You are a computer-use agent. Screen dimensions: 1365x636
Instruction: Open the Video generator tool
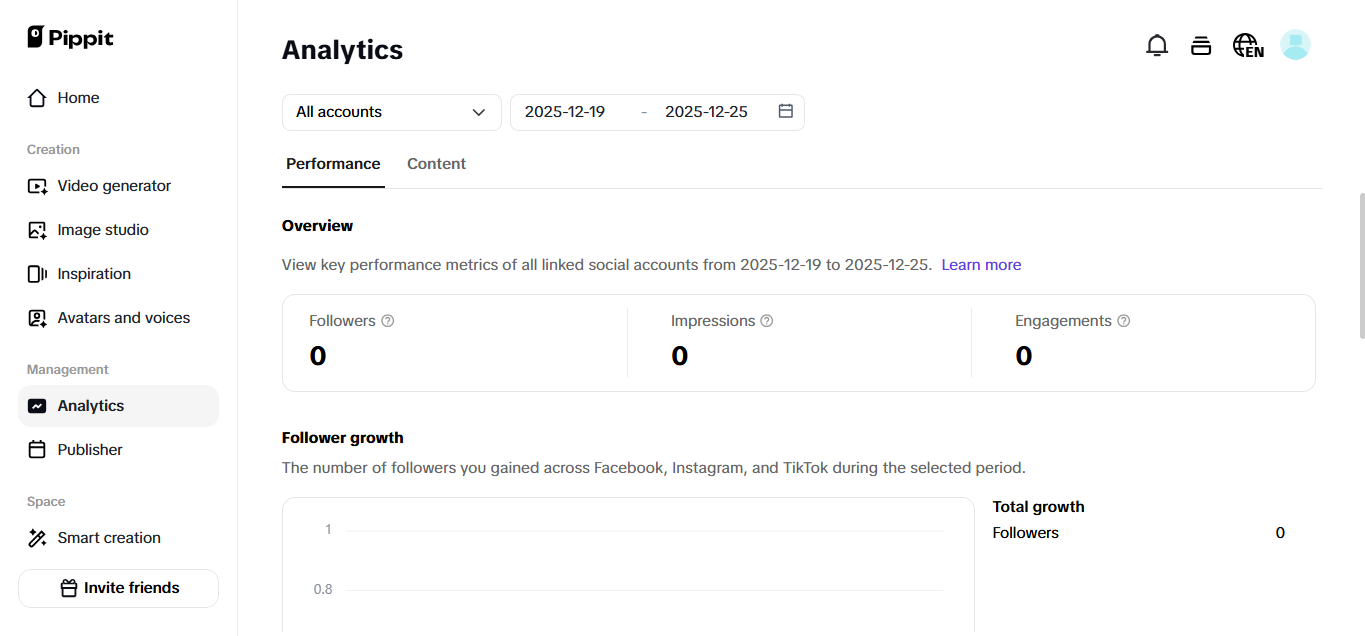114,185
